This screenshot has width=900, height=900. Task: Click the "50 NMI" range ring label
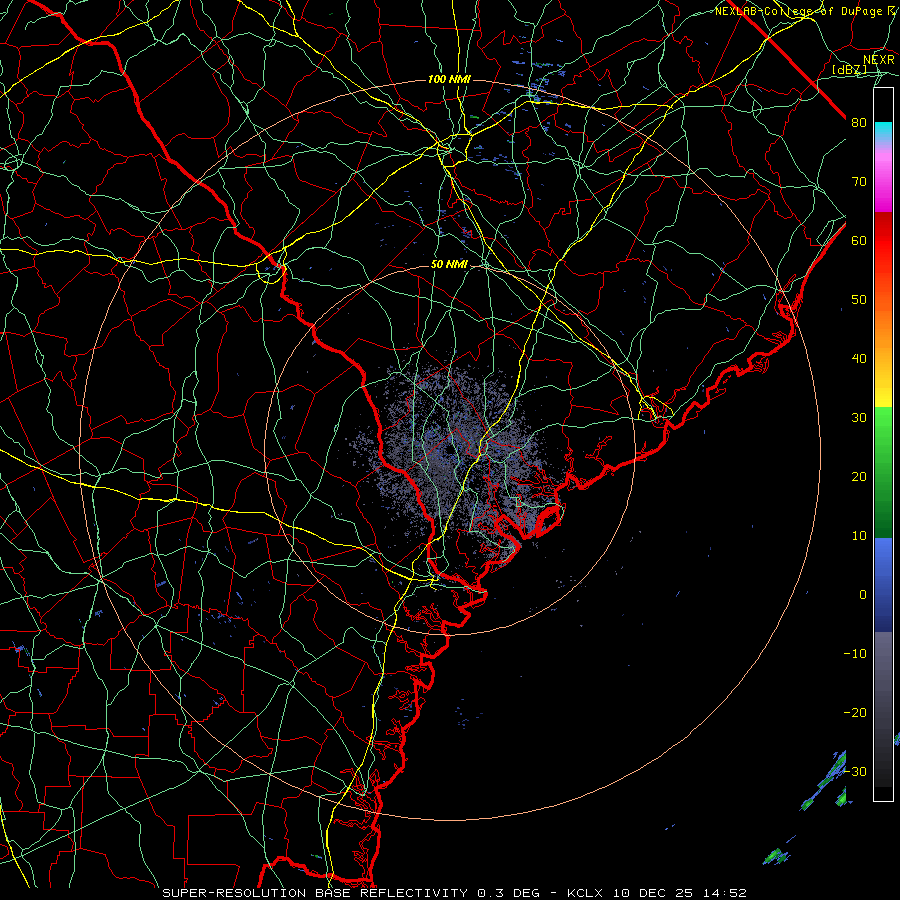[449, 265]
